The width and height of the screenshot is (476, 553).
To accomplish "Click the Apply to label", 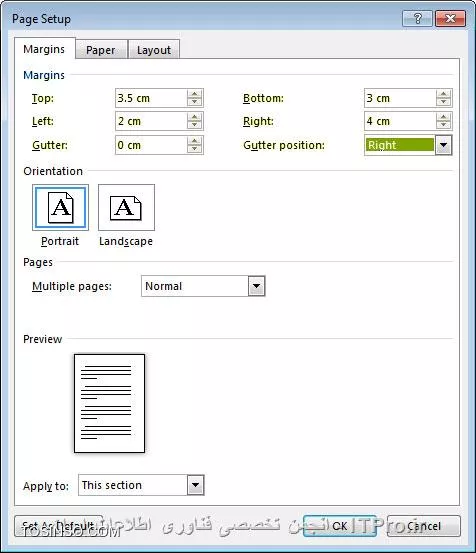I will coord(46,486).
